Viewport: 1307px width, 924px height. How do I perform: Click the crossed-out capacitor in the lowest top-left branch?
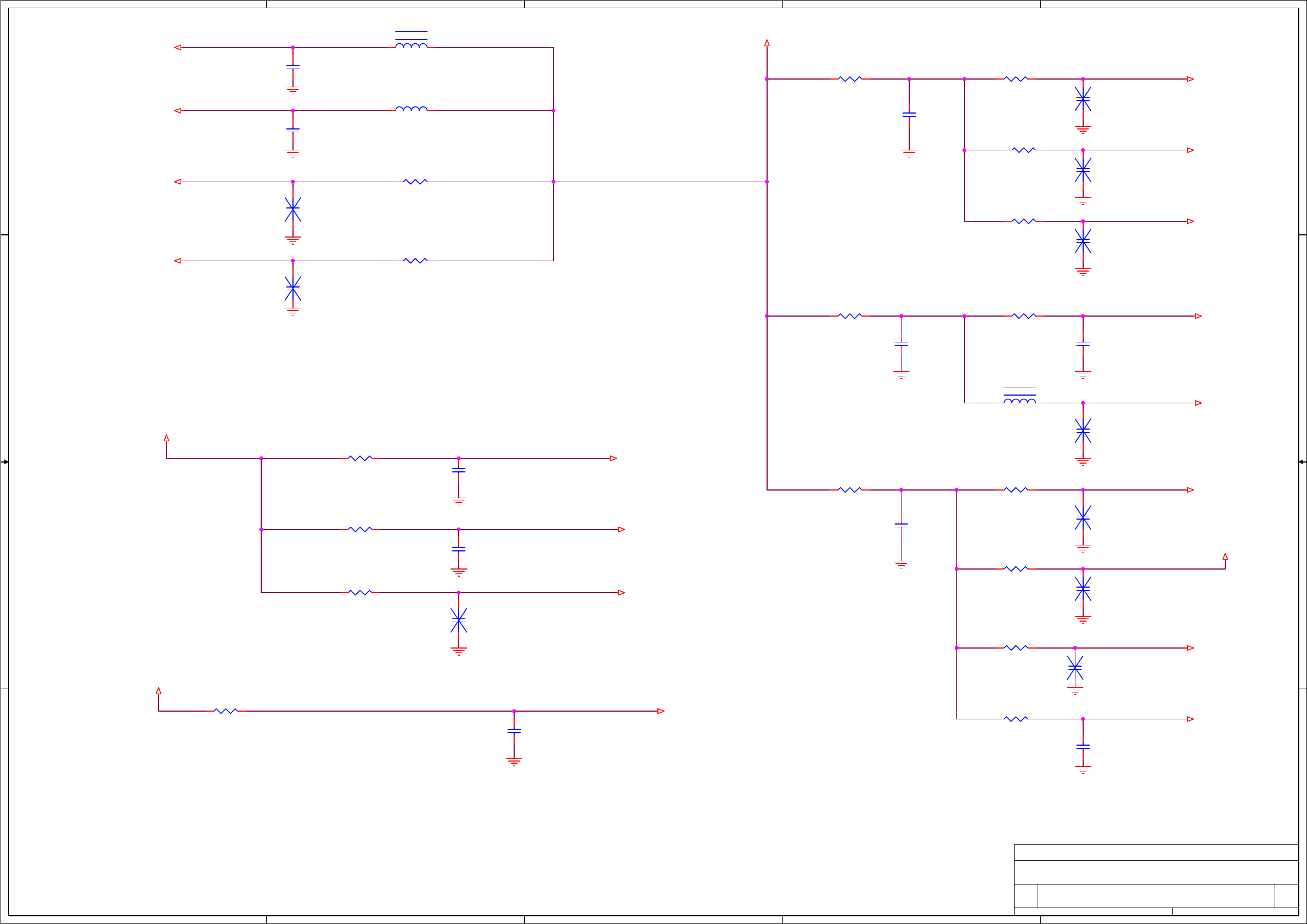coord(292,289)
